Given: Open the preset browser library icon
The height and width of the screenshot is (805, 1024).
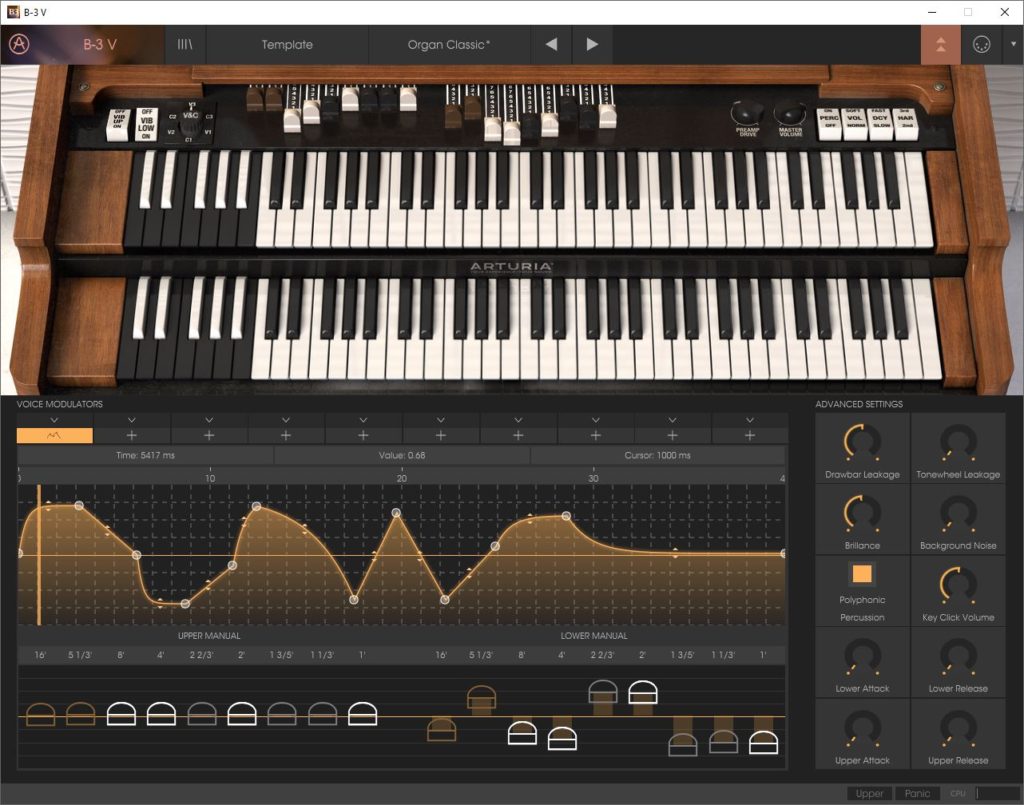Looking at the screenshot, I should coord(185,44).
